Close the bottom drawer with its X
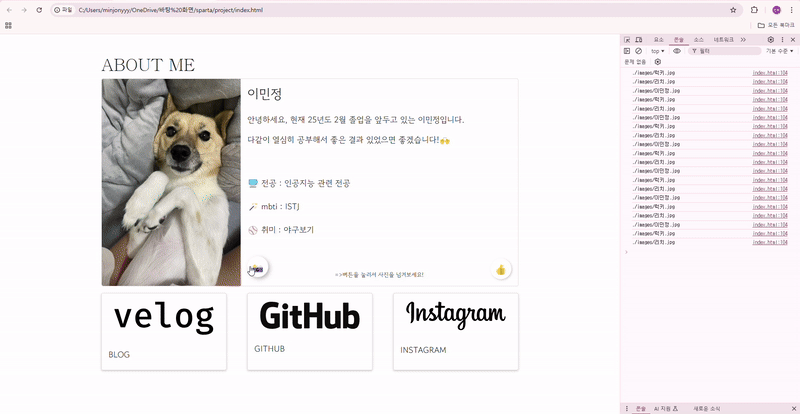The image size is (800, 414). (x=793, y=409)
